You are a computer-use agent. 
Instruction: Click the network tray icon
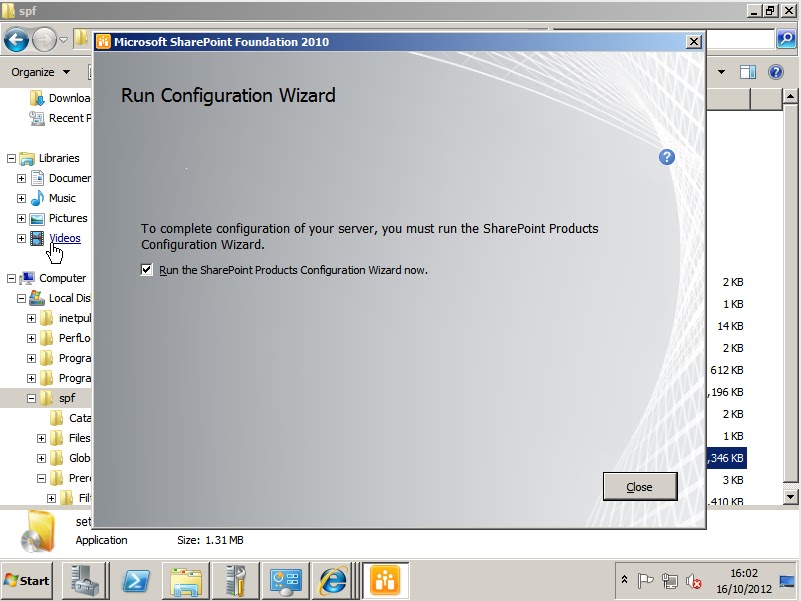pyautogui.click(x=669, y=581)
